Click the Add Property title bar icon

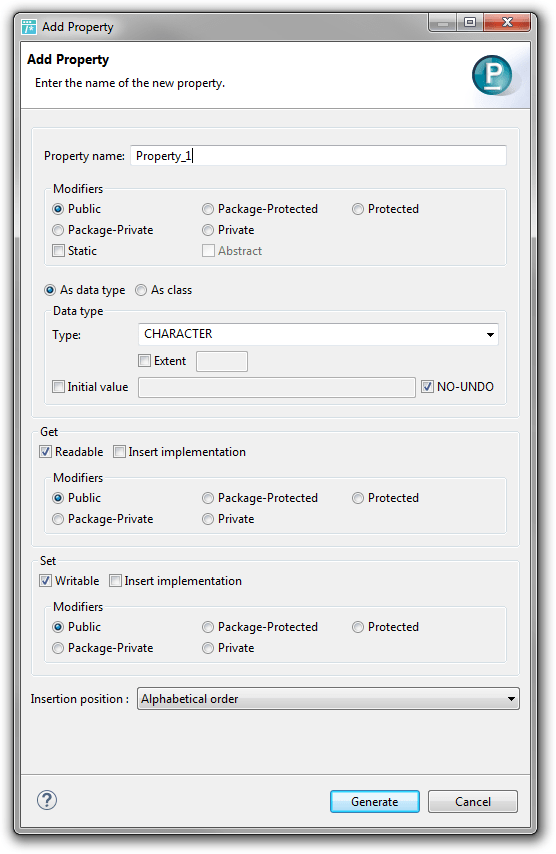pos(29,27)
